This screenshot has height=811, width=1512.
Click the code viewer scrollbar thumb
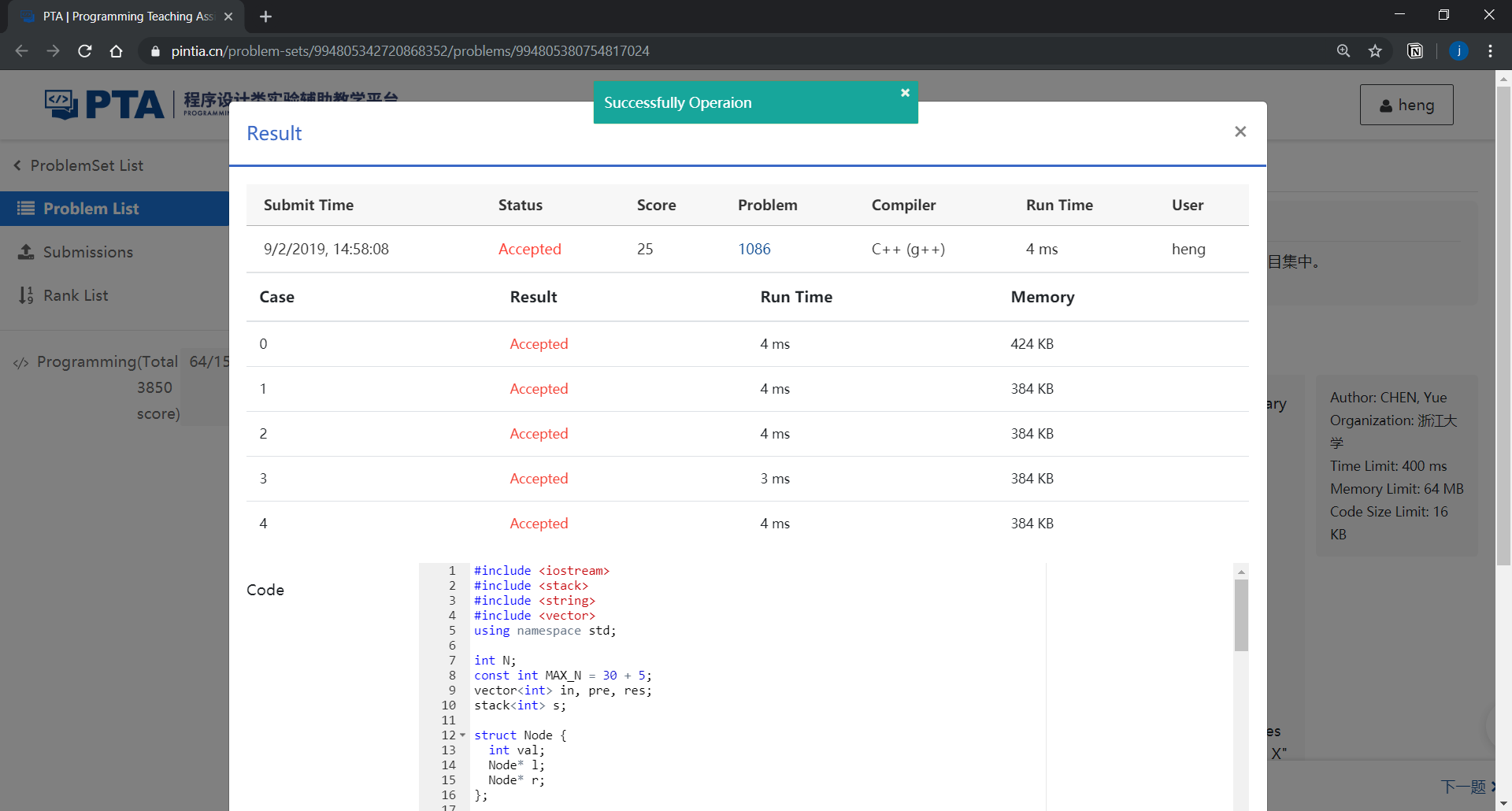click(x=1241, y=615)
